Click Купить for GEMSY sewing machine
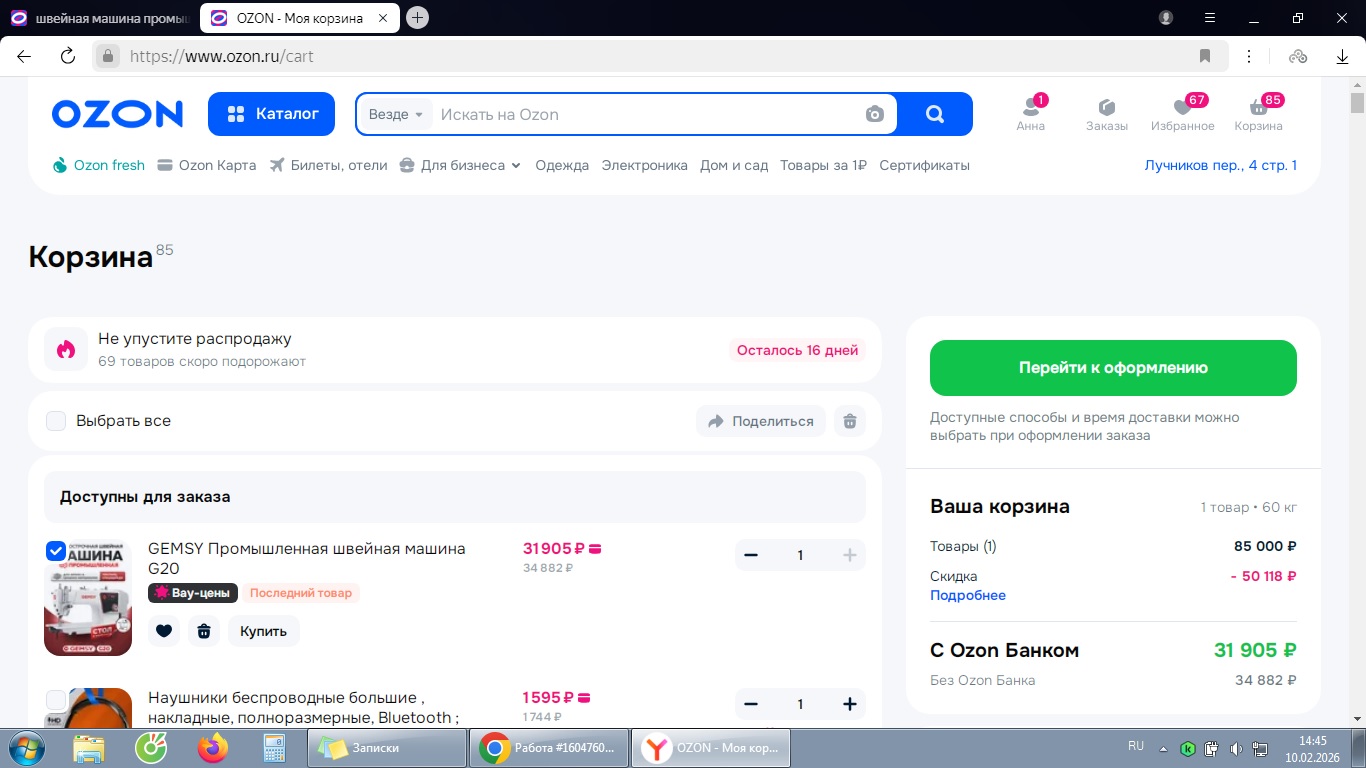 point(264,631)
